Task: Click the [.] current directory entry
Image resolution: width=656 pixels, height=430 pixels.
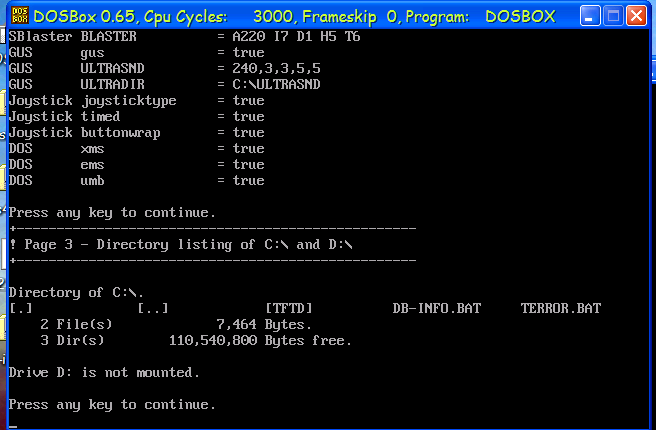Action: coord(21,309)
